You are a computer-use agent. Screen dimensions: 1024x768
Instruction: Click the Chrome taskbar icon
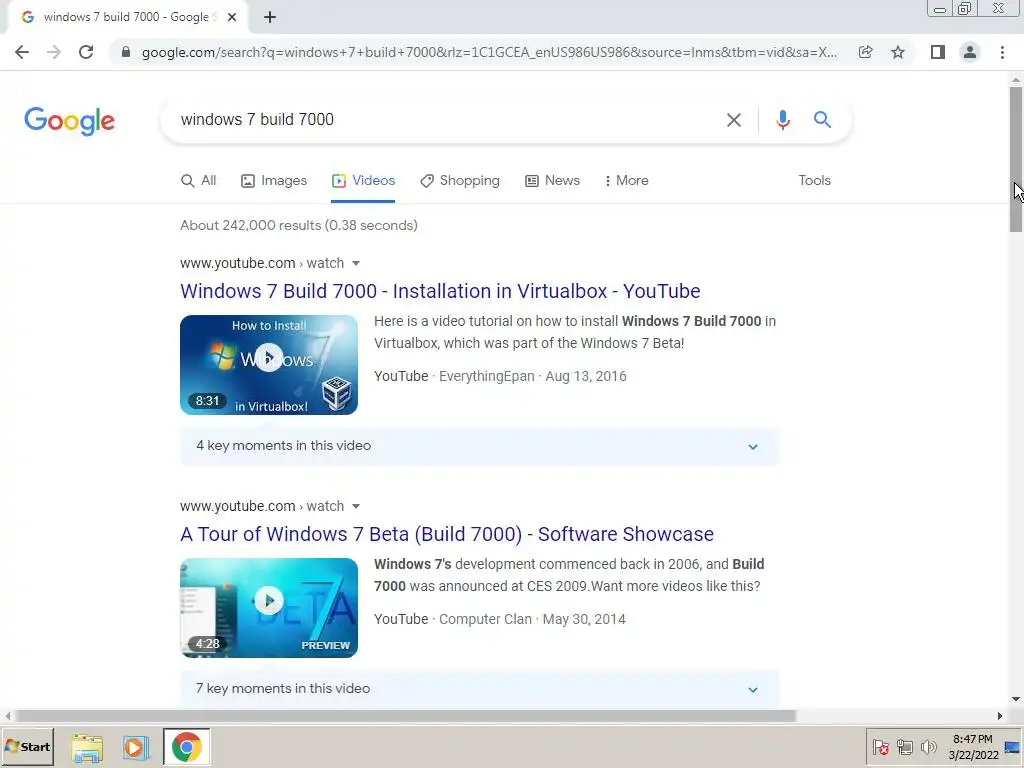pos(187,747)
